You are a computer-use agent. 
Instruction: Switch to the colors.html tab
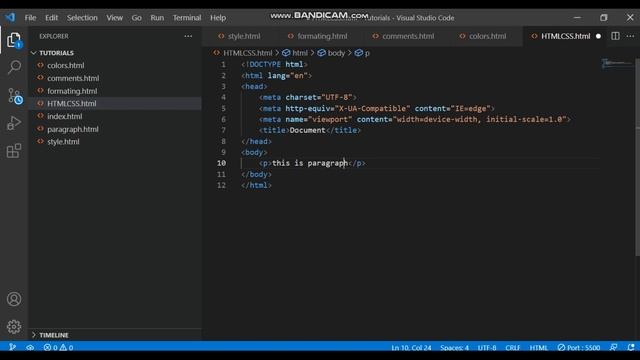[x=483, y=36]
